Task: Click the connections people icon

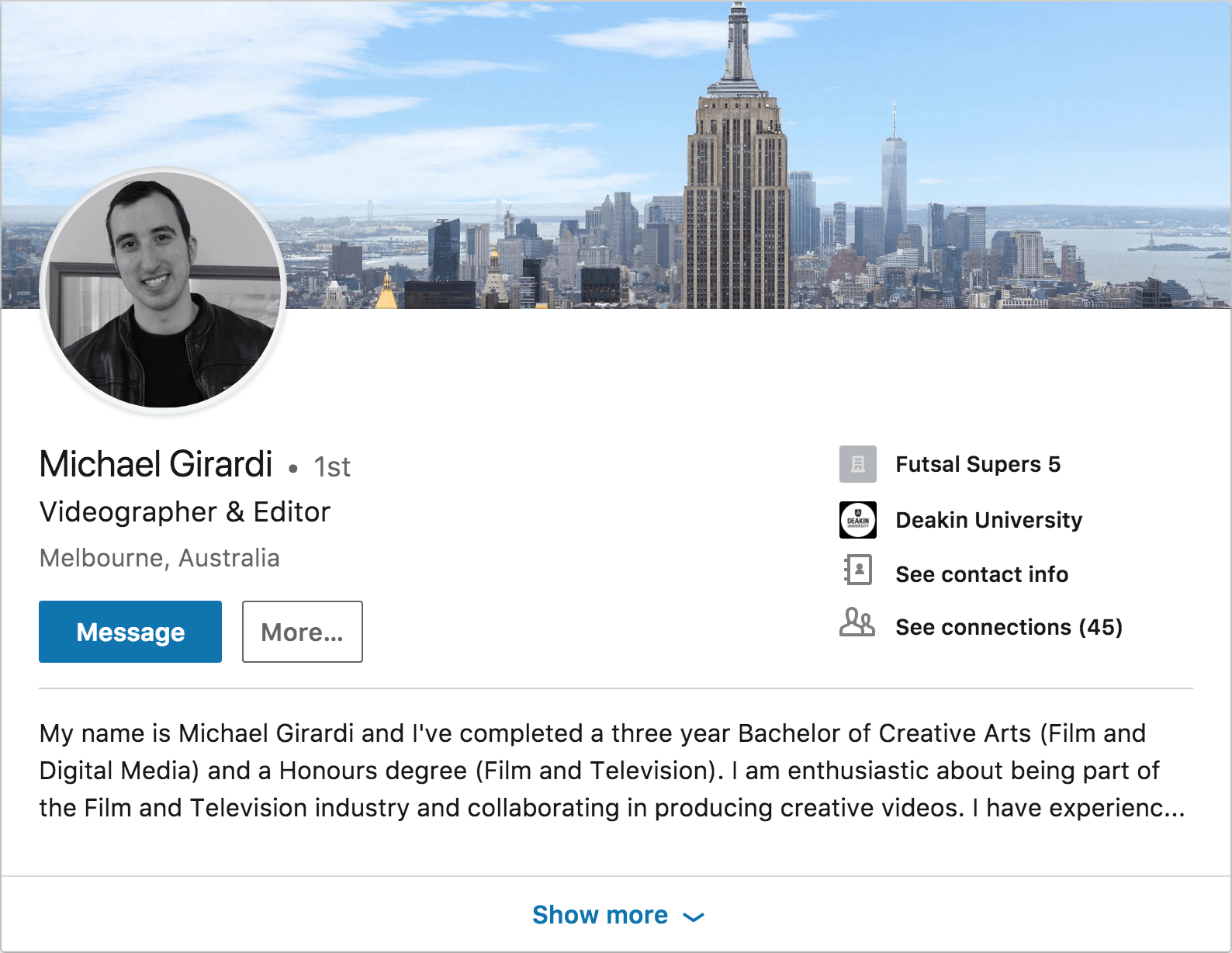Action: (857, 622)
